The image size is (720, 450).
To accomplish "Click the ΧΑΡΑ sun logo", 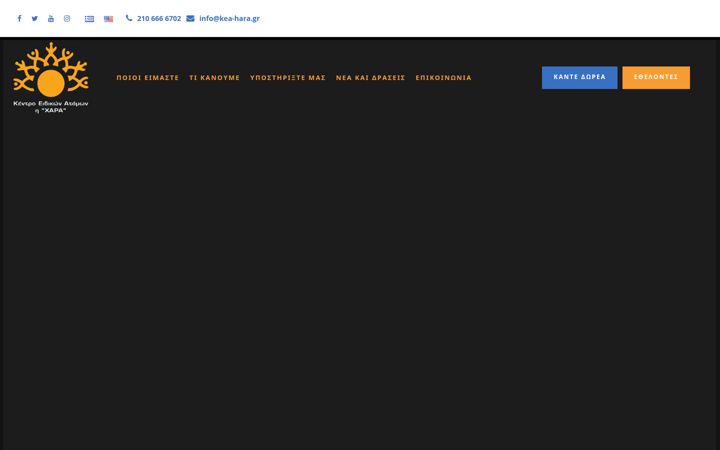I will pos(51,78).
